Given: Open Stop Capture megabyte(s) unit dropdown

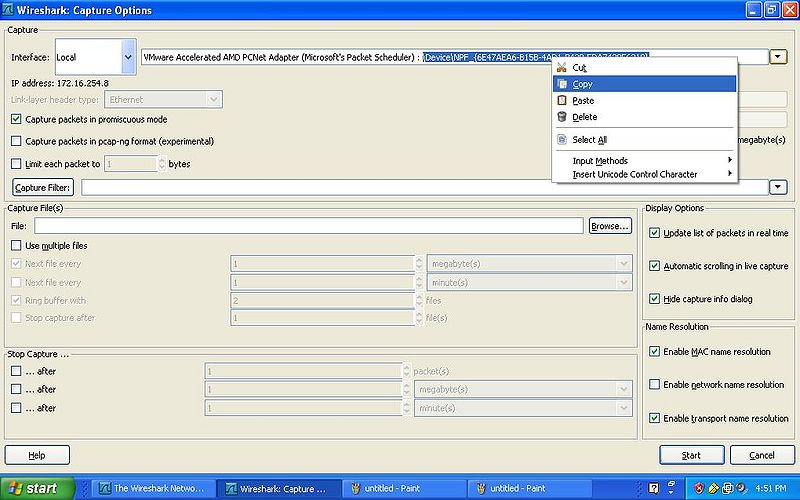Looking at the screenshot, I should tap(523, 389).
